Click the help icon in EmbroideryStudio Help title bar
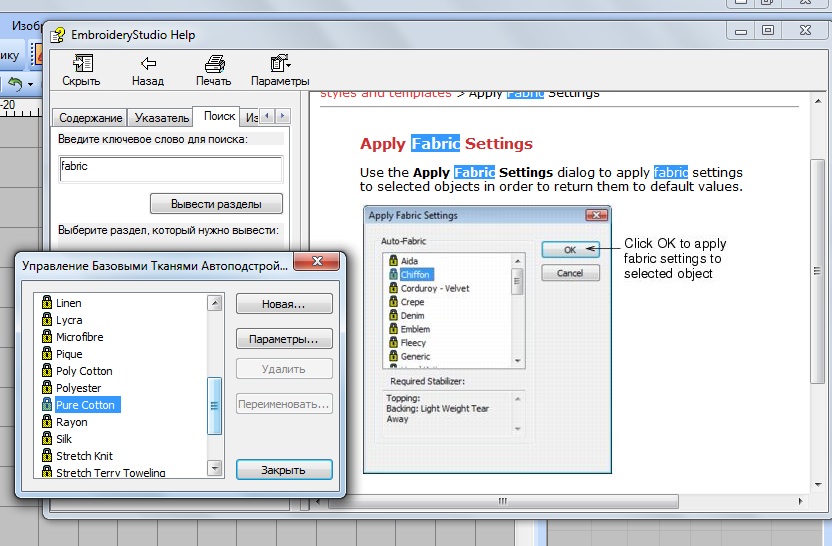 (58, 34)
